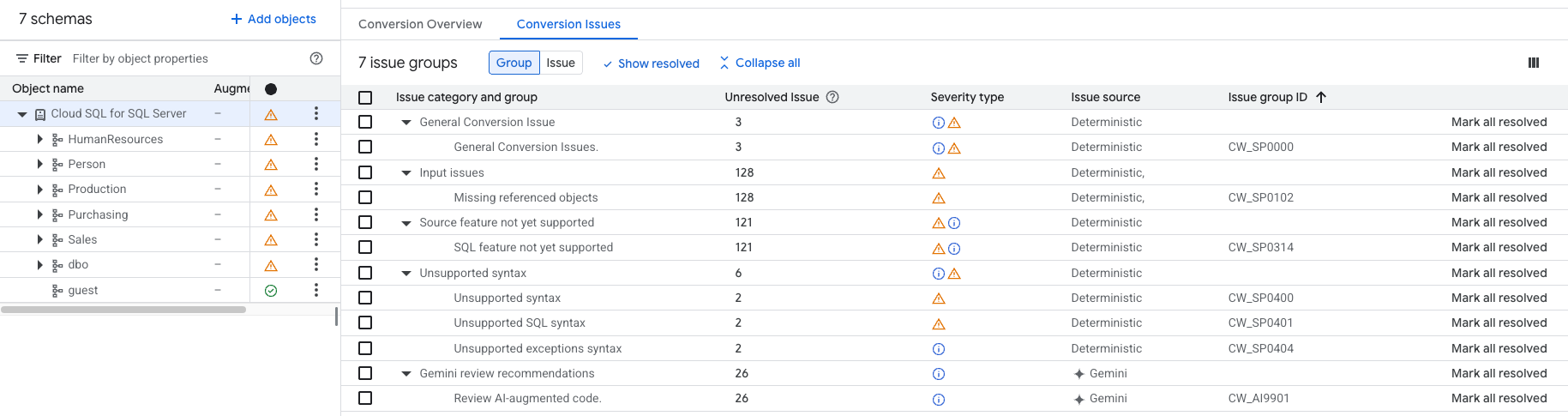Click the Filter by object properties field
Image resolution: width=1568 pixels, height=416 pixels.
pyautogui.click(x=180, y=58)
